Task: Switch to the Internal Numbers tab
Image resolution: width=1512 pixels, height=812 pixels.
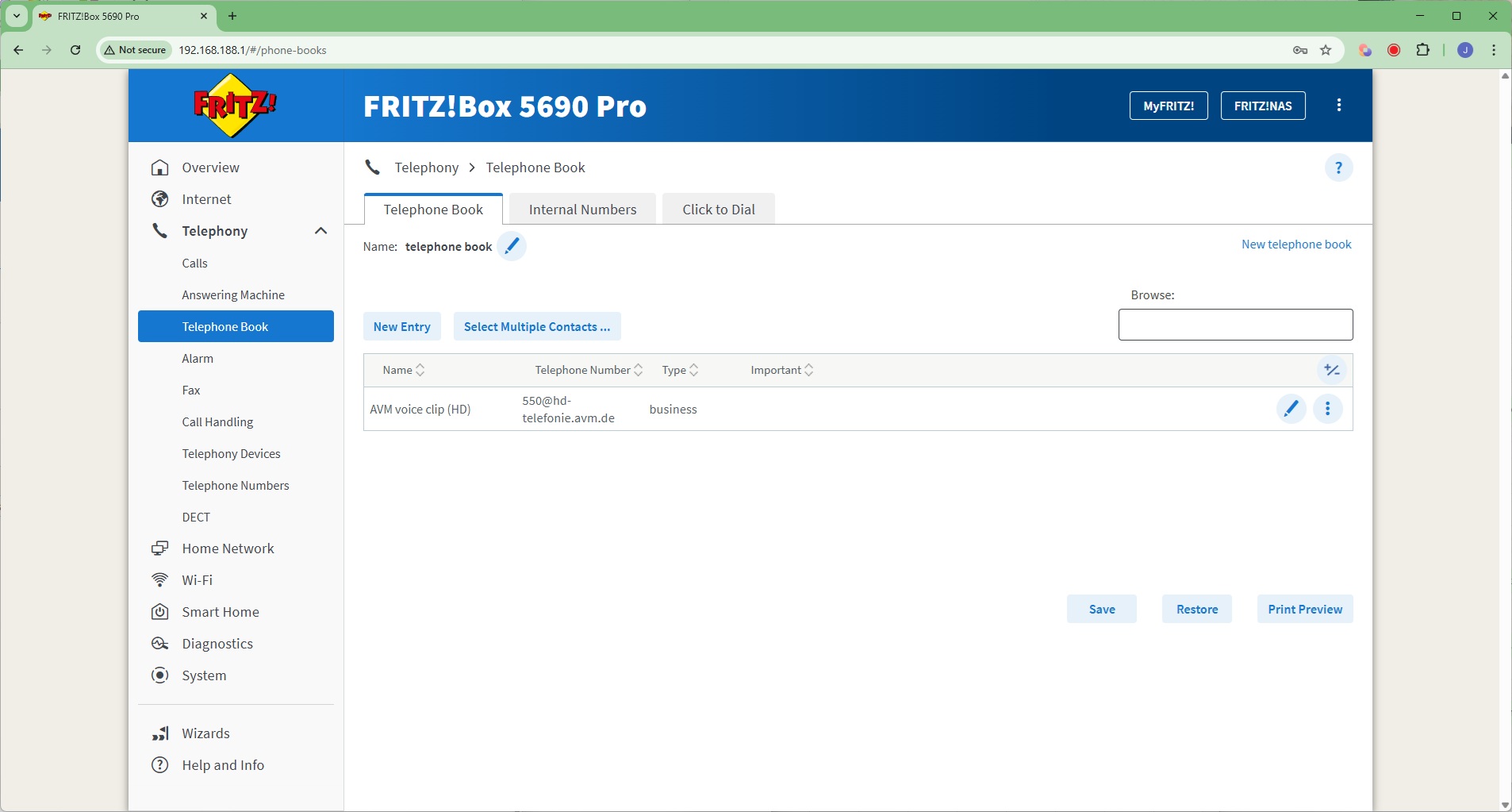Action: (583, 210)
